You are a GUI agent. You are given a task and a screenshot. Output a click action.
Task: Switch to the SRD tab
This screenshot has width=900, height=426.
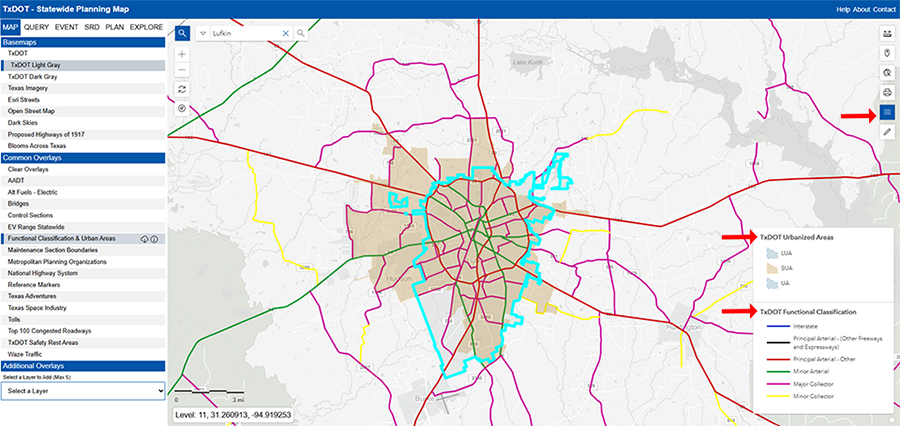point(92,27)
